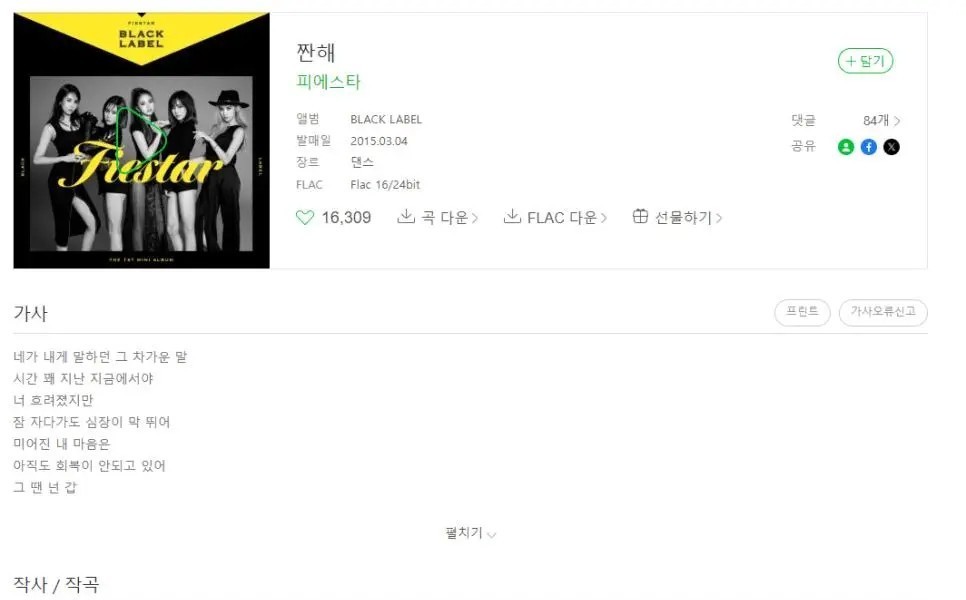The image size is (966, 600).
Task: Share the song on X
Action: (891, 147)
